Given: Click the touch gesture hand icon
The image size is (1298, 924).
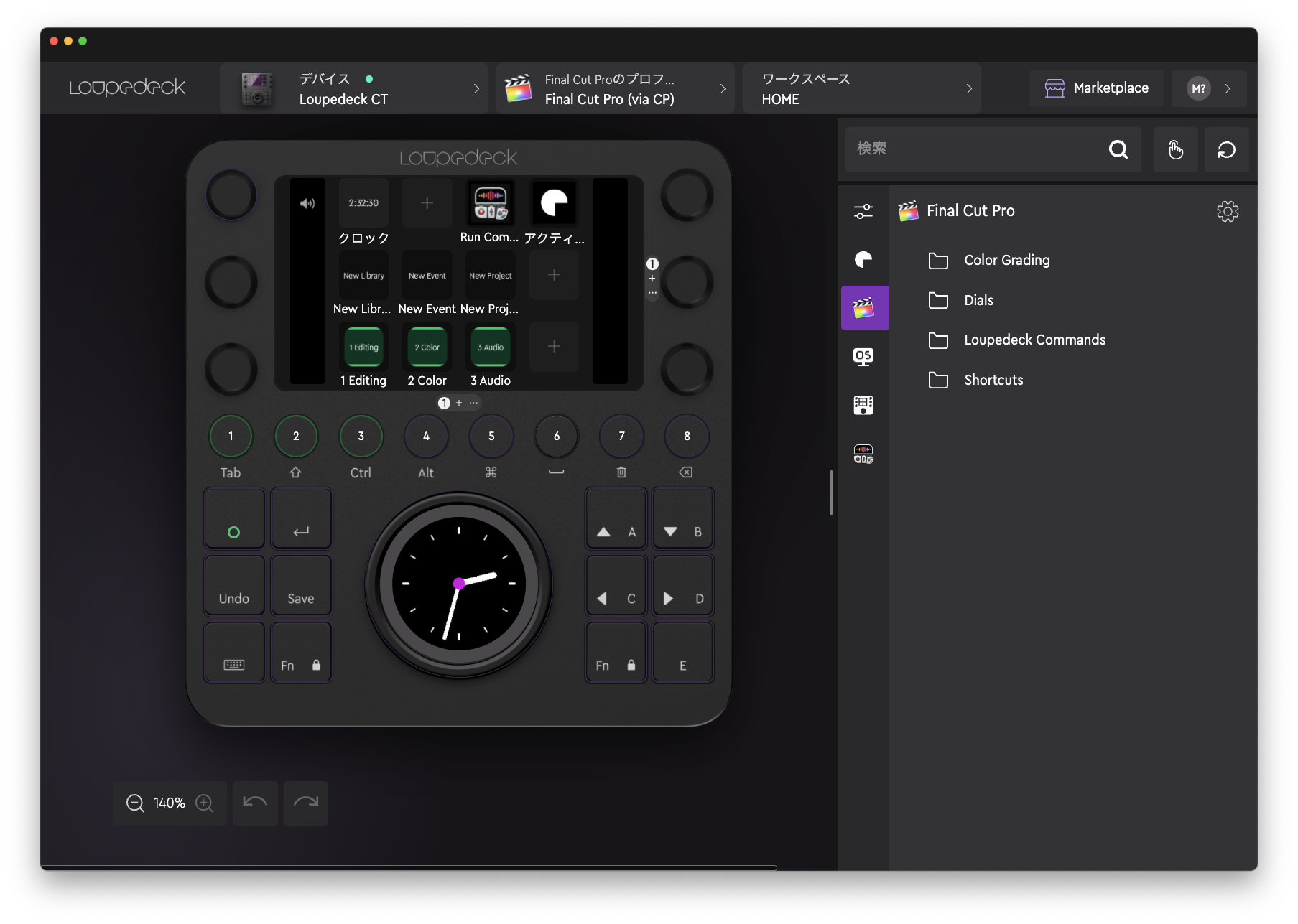Looking at the screenshot, I should click(1175, 149).
